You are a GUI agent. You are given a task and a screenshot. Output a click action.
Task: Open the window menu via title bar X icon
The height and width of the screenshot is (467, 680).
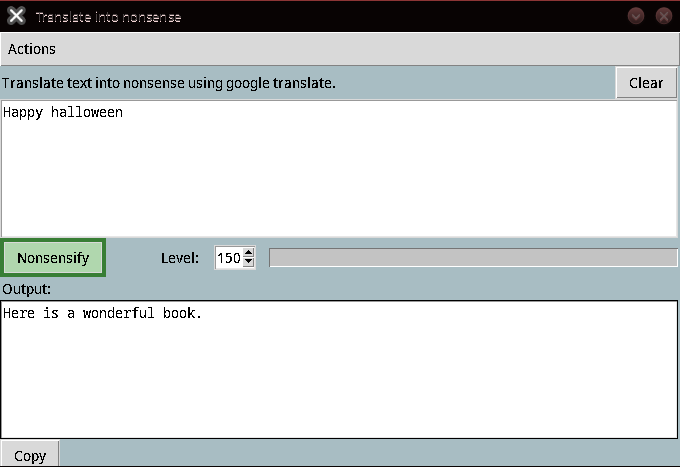click(x=16, y=16)
